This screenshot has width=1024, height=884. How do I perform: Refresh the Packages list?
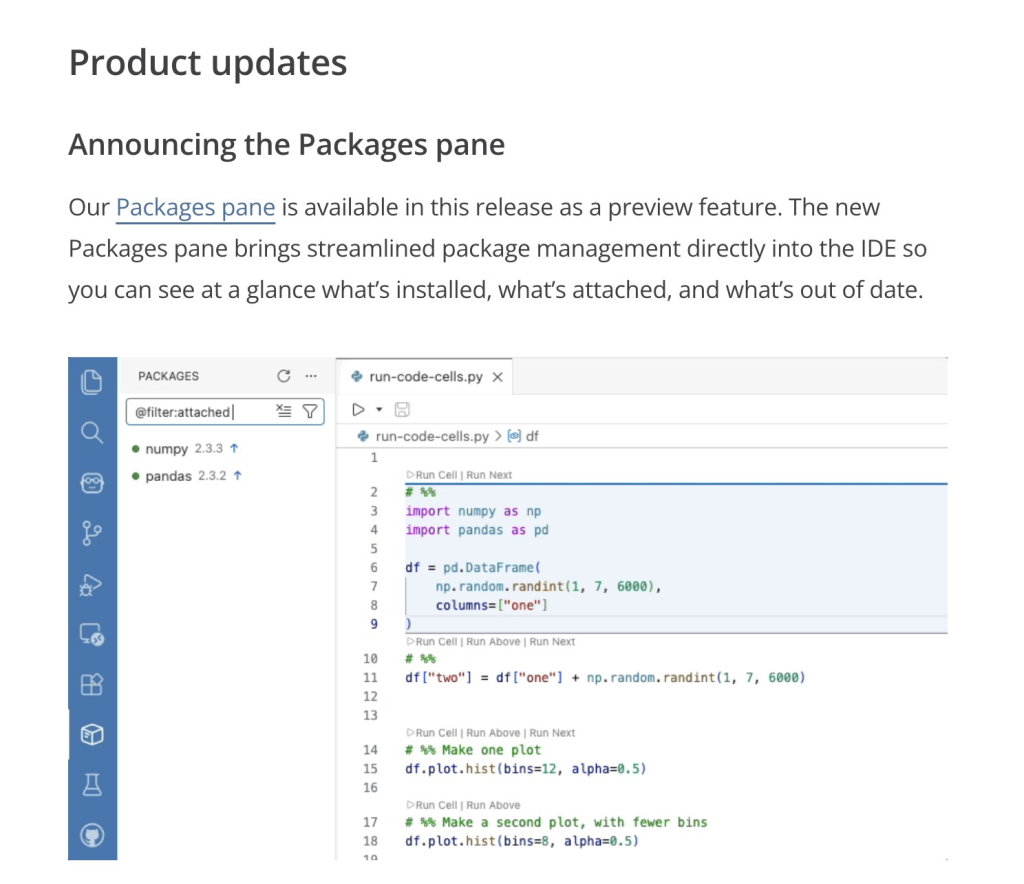(x=283, y=376)
